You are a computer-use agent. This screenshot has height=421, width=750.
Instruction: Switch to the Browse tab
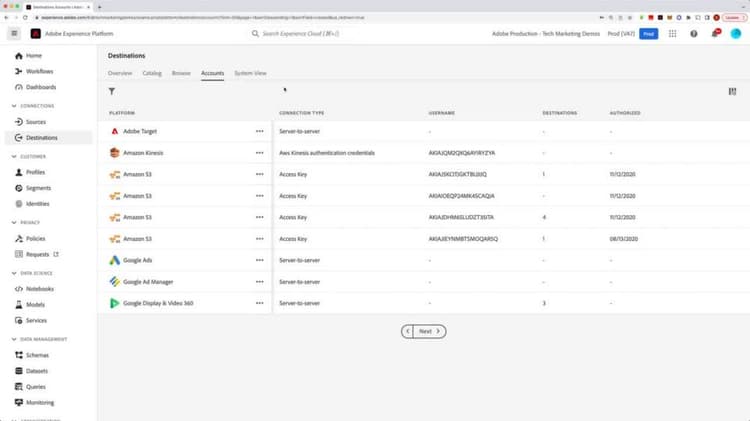point(181,73)
